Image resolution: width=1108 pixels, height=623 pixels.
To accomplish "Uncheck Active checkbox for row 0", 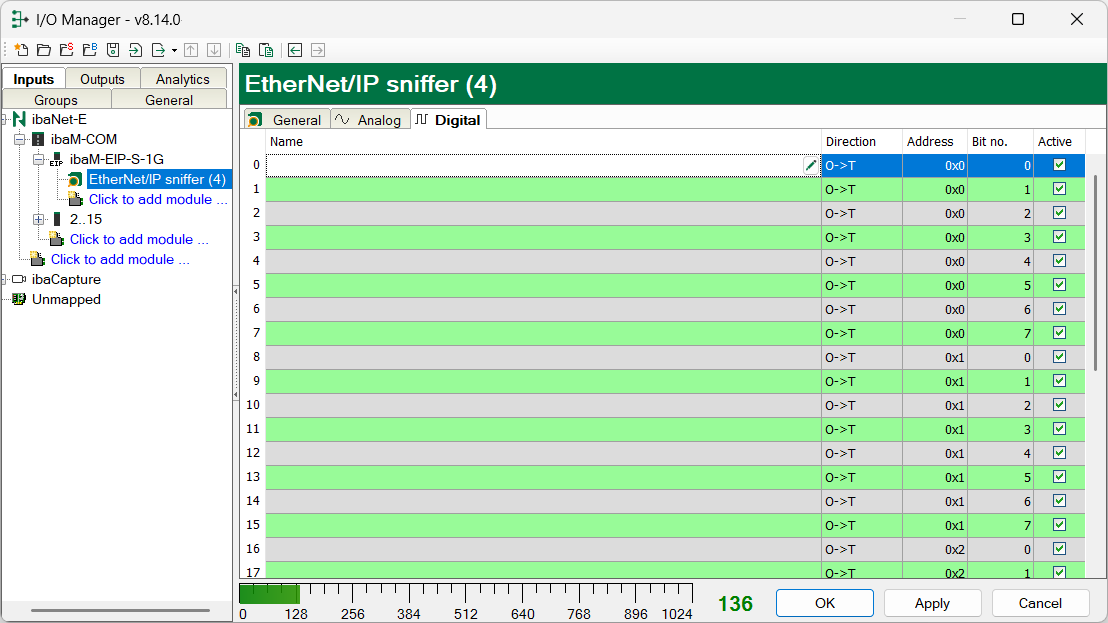I will pos(1059,165).
